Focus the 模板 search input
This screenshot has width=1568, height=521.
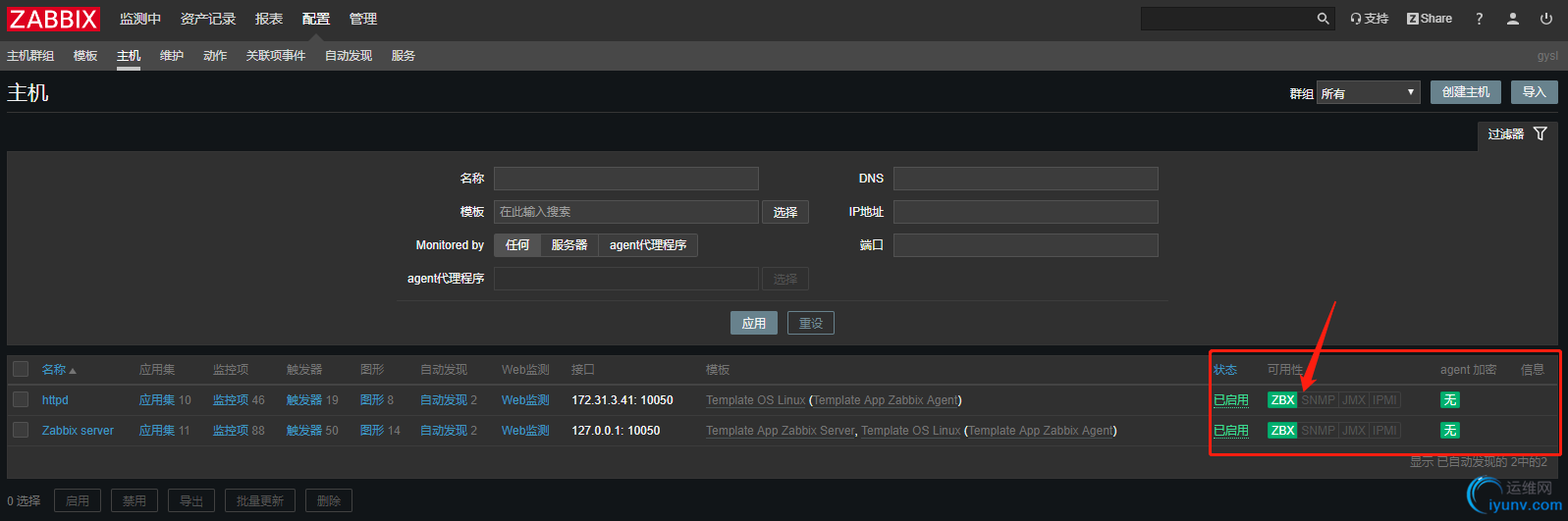point(626,212)
